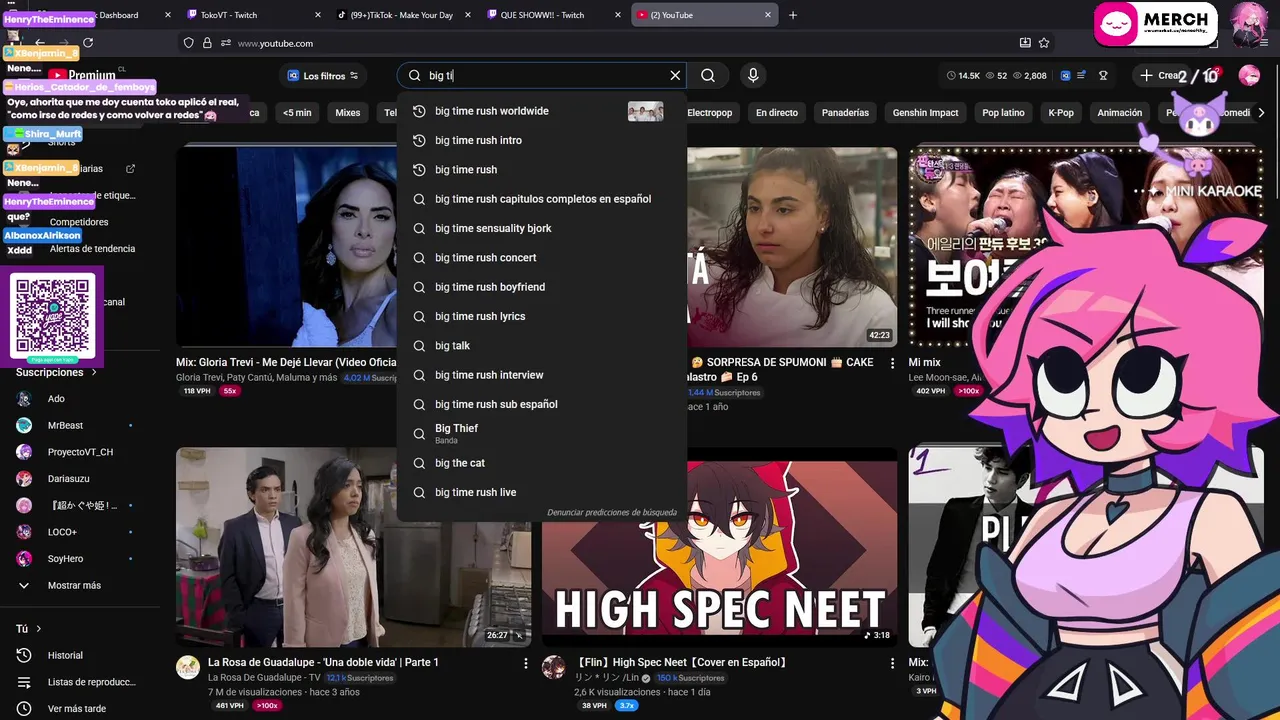
Task: Reload the page with browser refresh icon
Action: 88,43
